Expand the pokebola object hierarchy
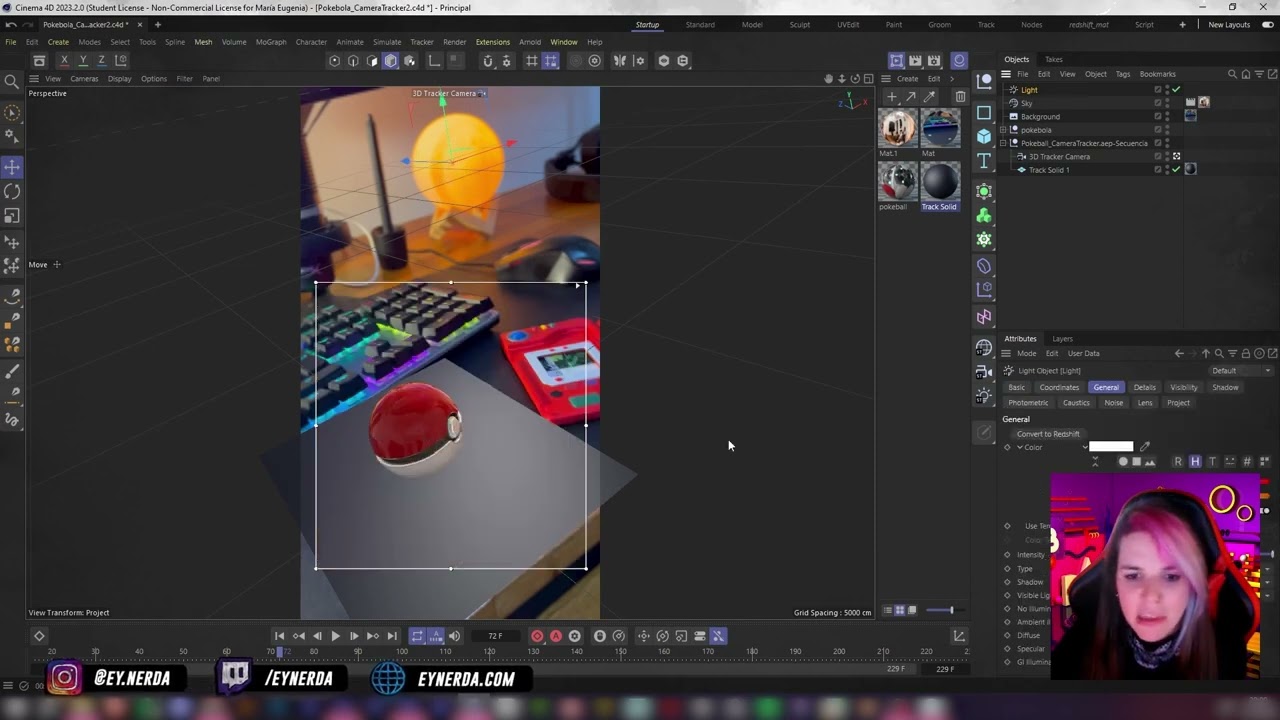Screen dimensions: 1280x720 click(1004, 130)
